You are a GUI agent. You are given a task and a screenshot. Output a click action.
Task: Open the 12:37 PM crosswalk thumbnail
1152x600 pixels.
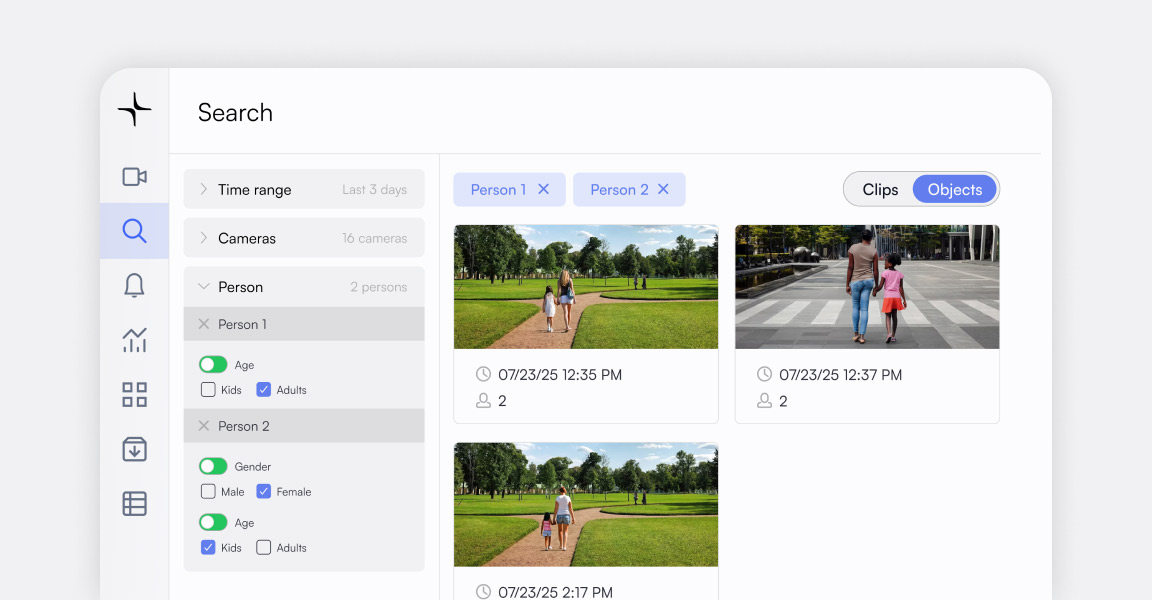pyautogui.click(x=867, y=287)
